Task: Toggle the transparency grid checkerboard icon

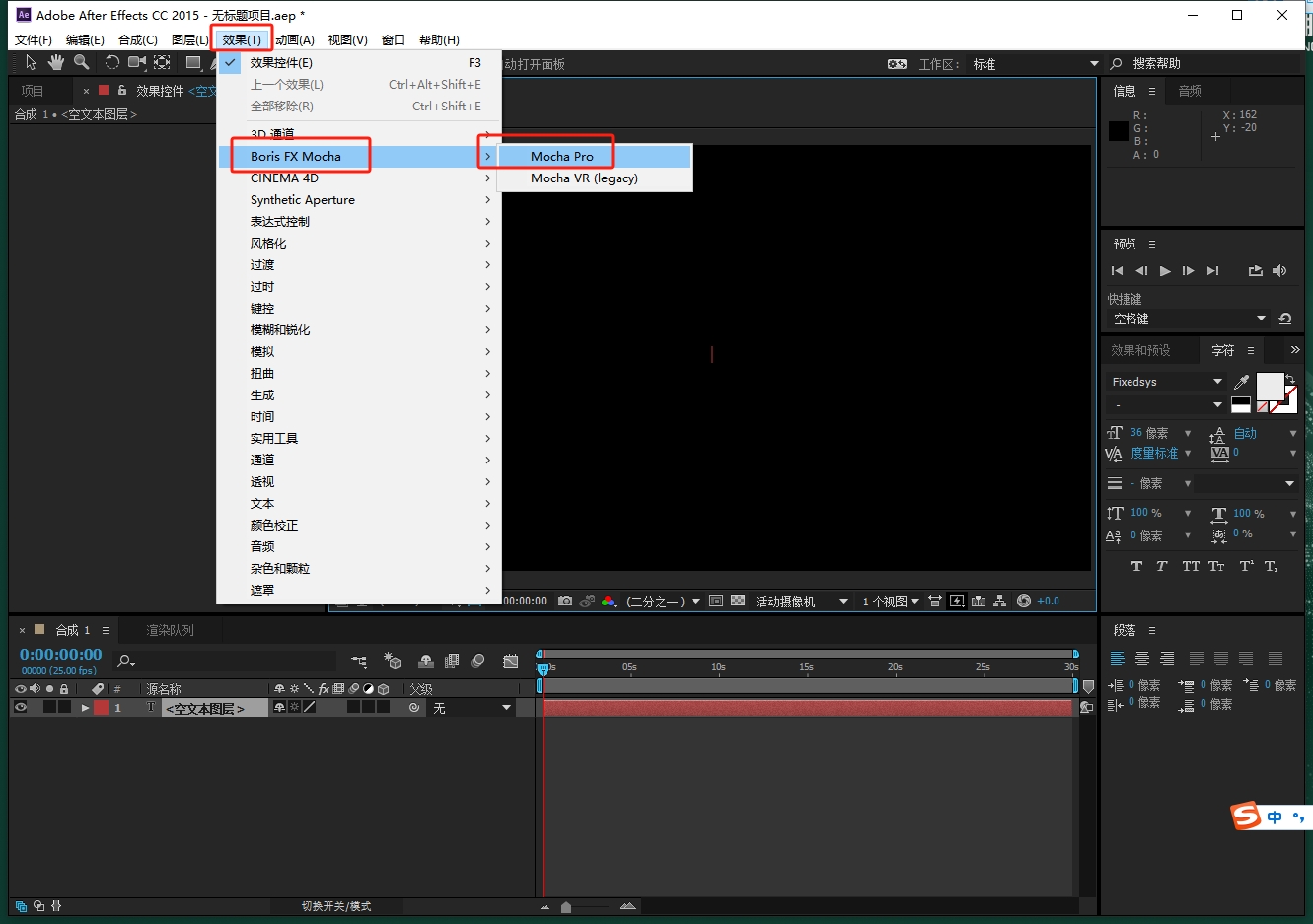Action: pyautogui.click(x=738, y=601)
